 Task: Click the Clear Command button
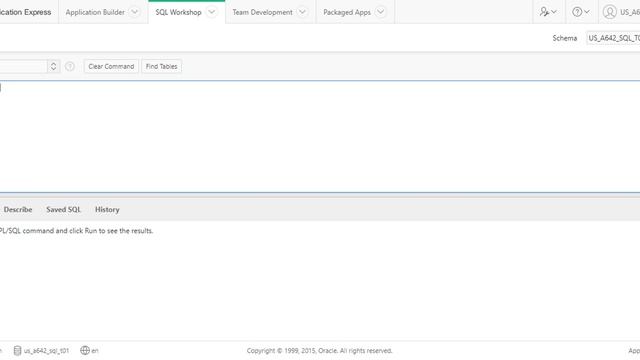click(111, 66)
